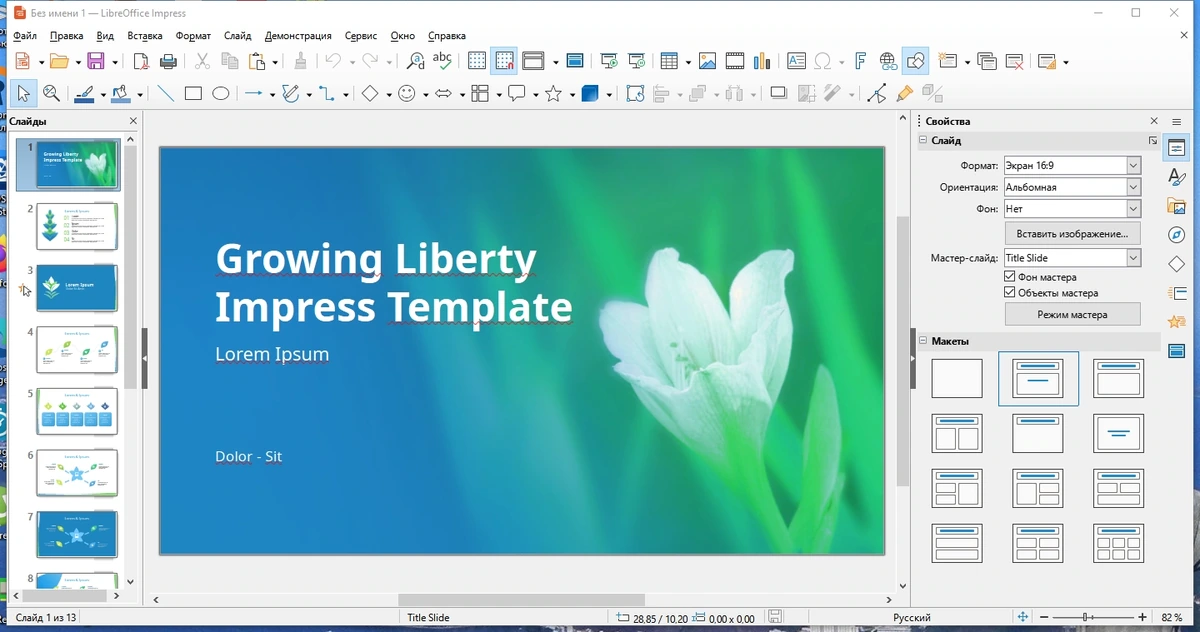Screen dimensions: 1200x632
Task: Collapse the Слайд section
Action: (x=925, y=141)
